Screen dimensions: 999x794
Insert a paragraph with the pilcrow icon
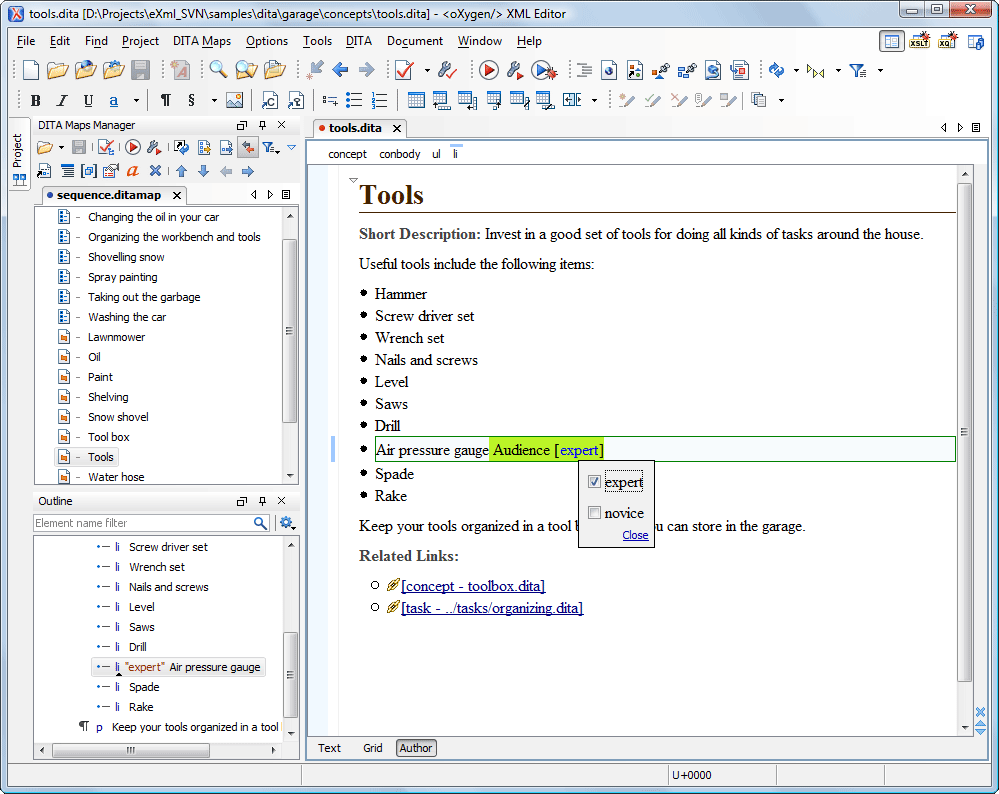click(x=166, y=100)
